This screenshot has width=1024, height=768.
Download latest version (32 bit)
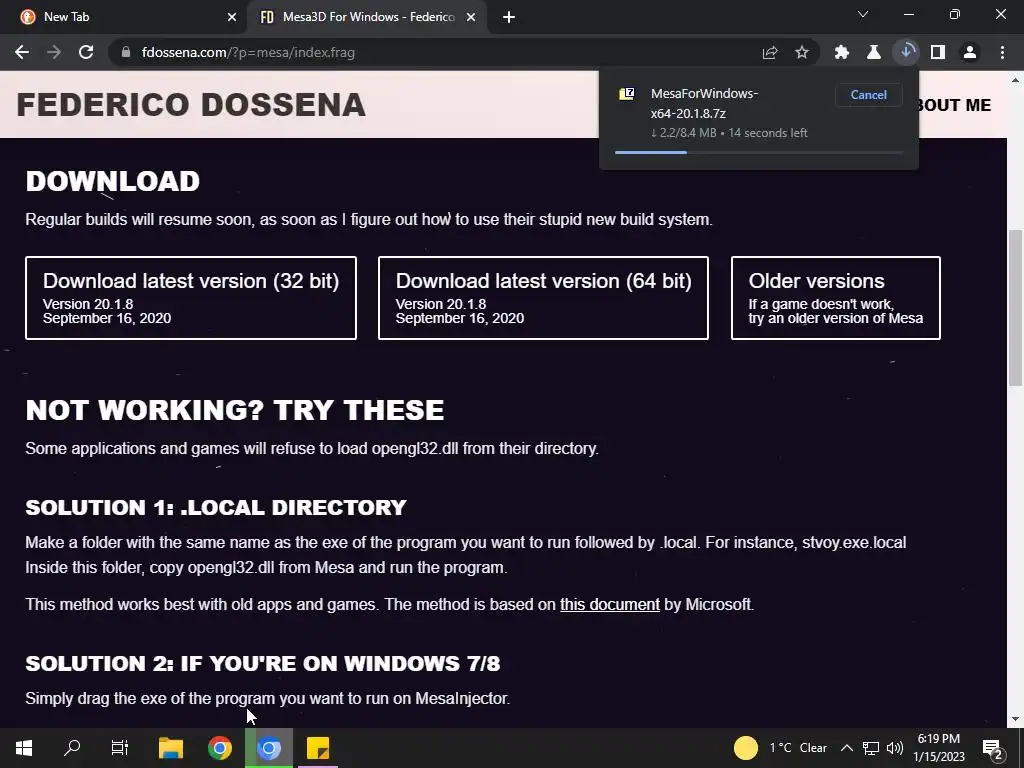(191, 298)
